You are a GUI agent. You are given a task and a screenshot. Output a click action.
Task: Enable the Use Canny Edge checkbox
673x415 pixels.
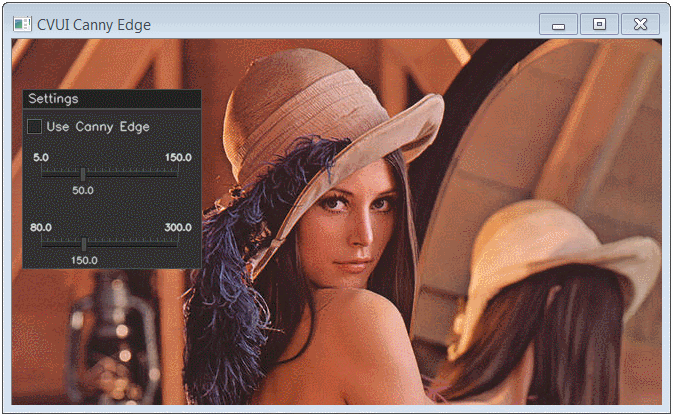pos(34,127)
